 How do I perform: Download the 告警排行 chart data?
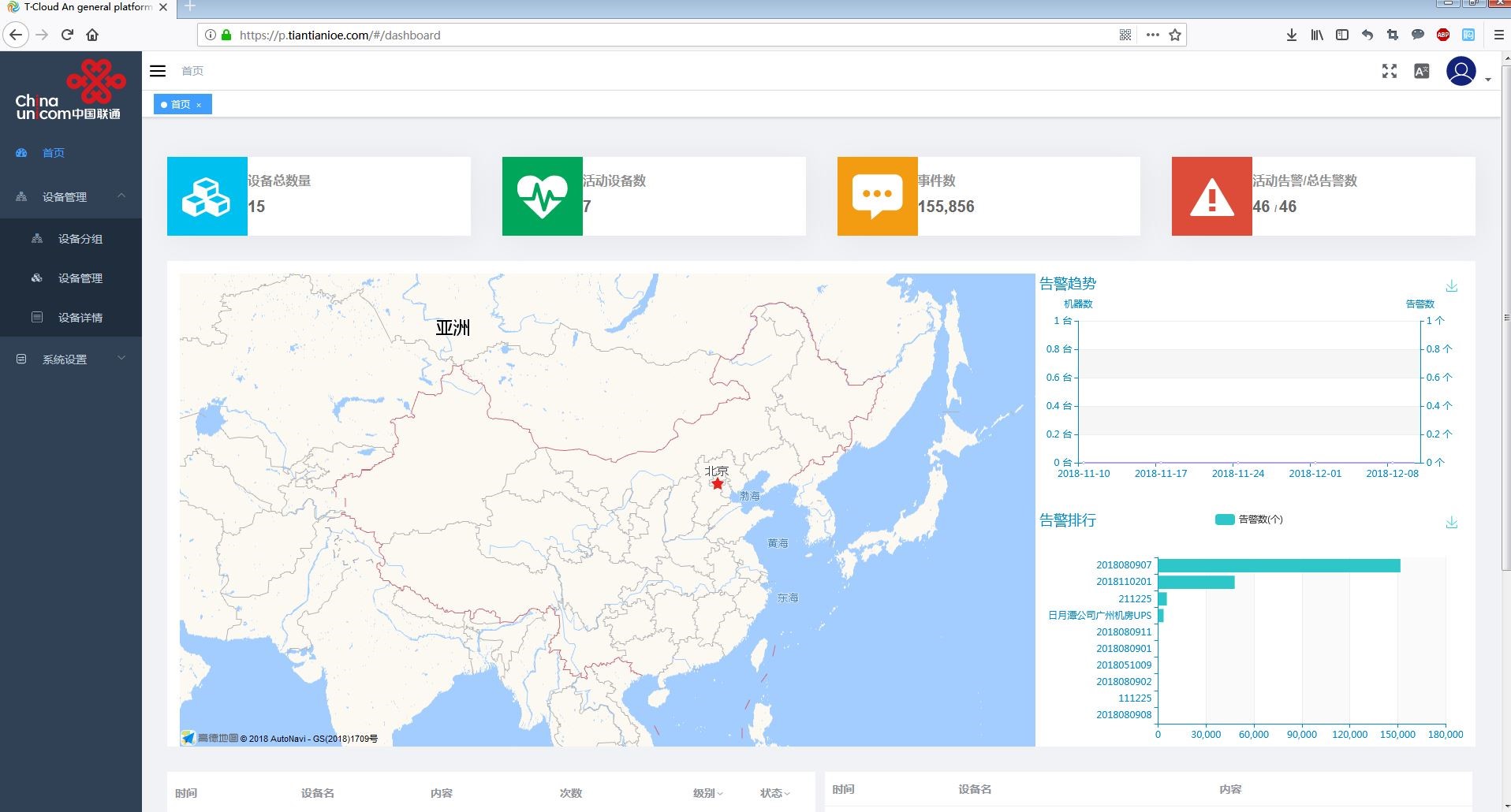point(1452,521)
